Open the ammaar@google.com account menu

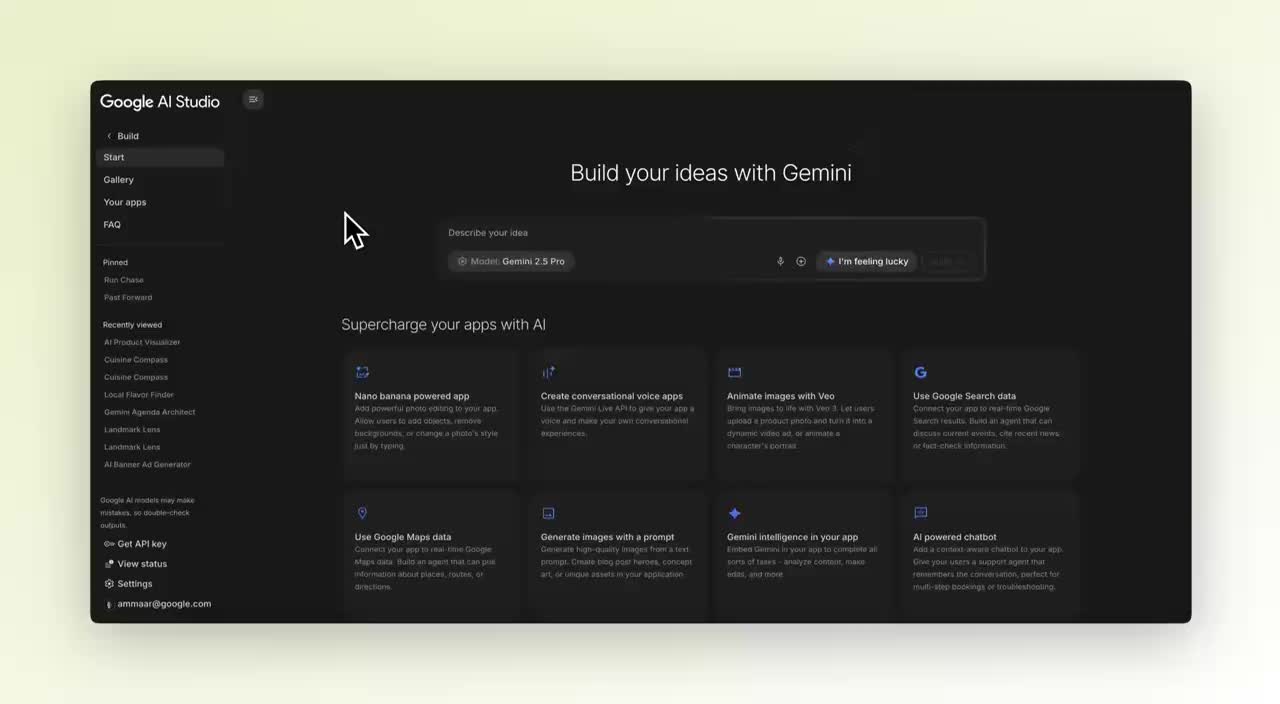[x=163, y=604]
